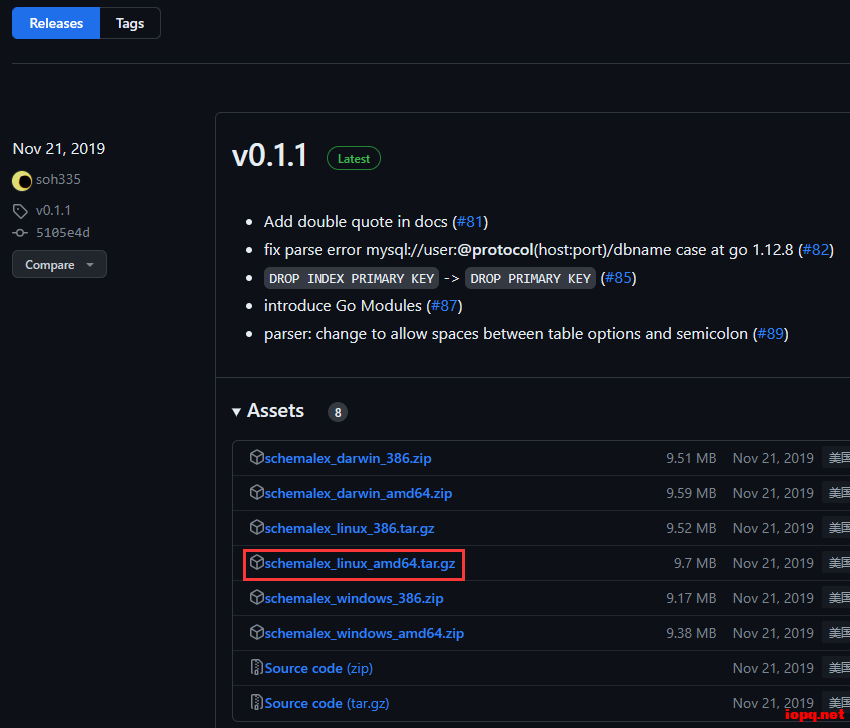Screen dimensions: 850x728
Task: Open soh335 user profile link
Action: tap(58, 180)
